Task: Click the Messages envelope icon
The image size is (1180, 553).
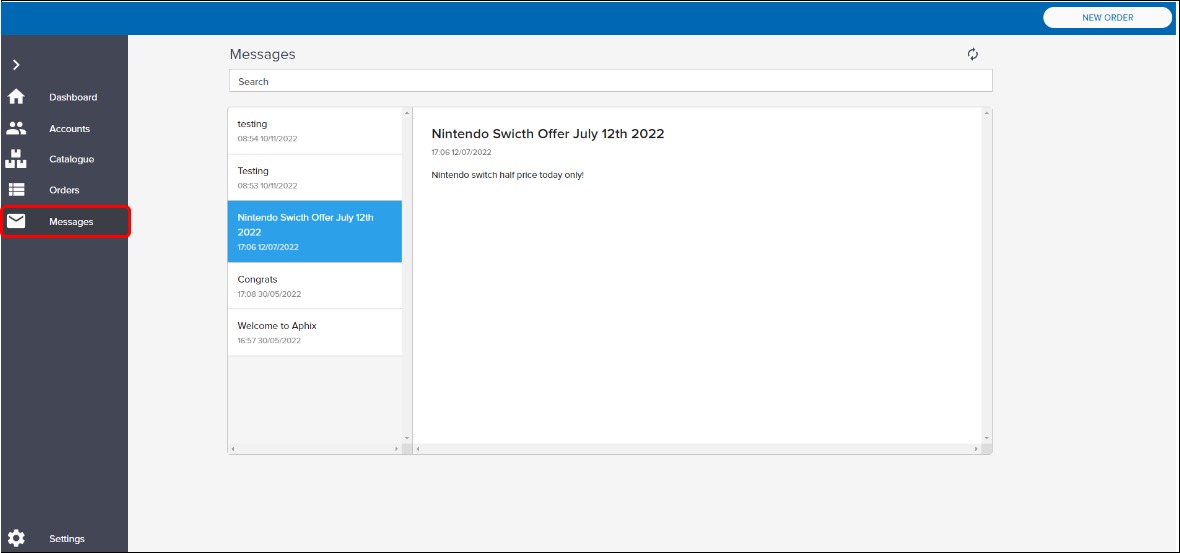Action: click(x=16, y=221)
